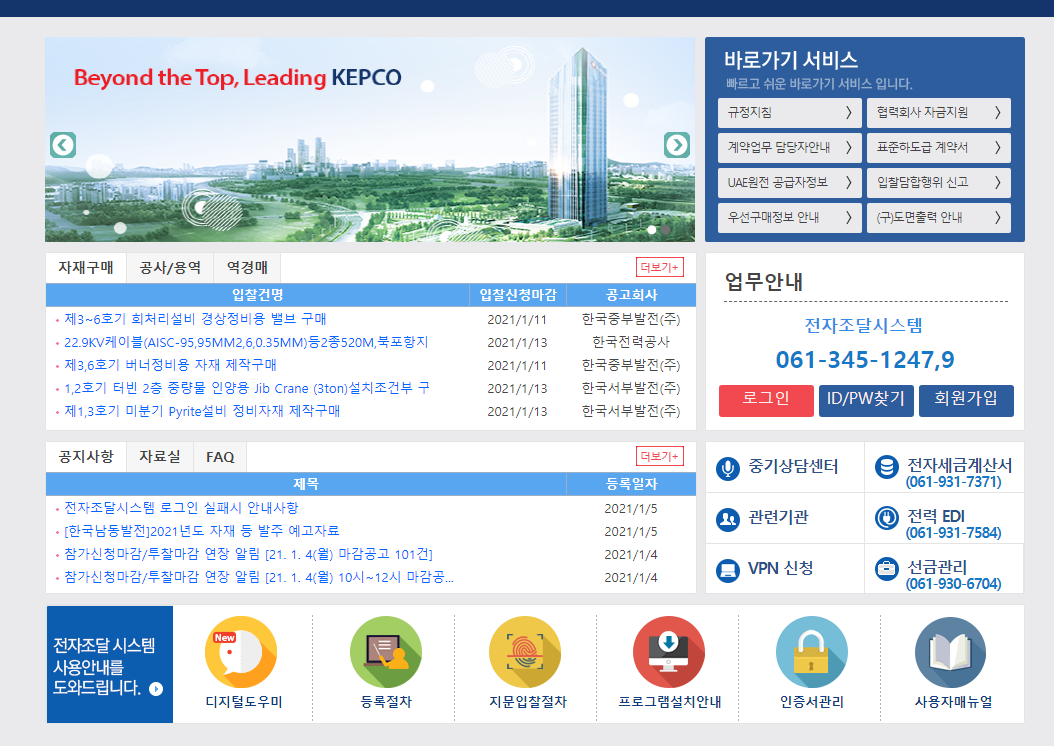
Task: Open the 프로그램설치안내 download icon
Action: 669,652
